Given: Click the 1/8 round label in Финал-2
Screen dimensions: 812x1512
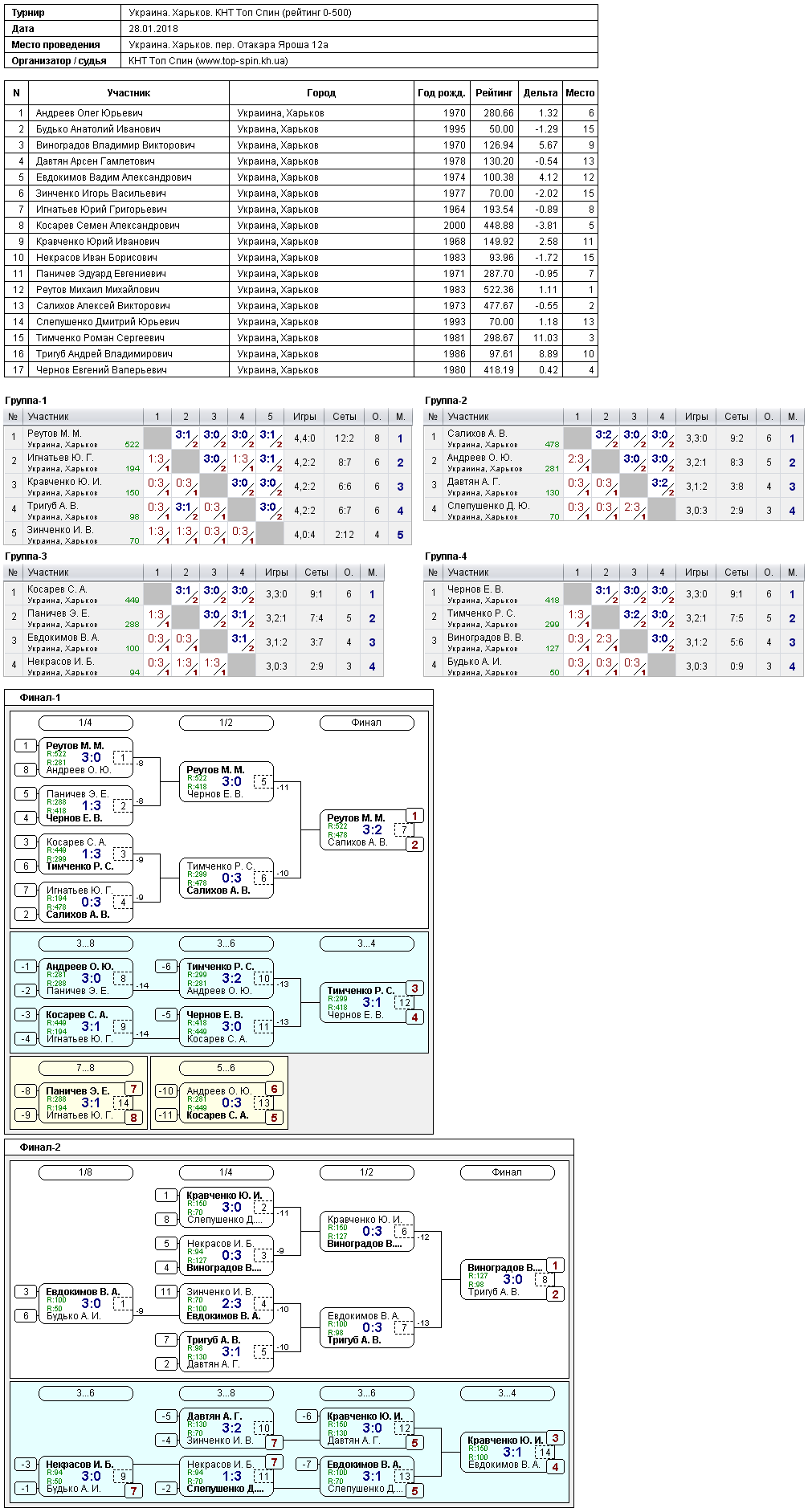Looking at the screenshot, I should pos(86,1172).
